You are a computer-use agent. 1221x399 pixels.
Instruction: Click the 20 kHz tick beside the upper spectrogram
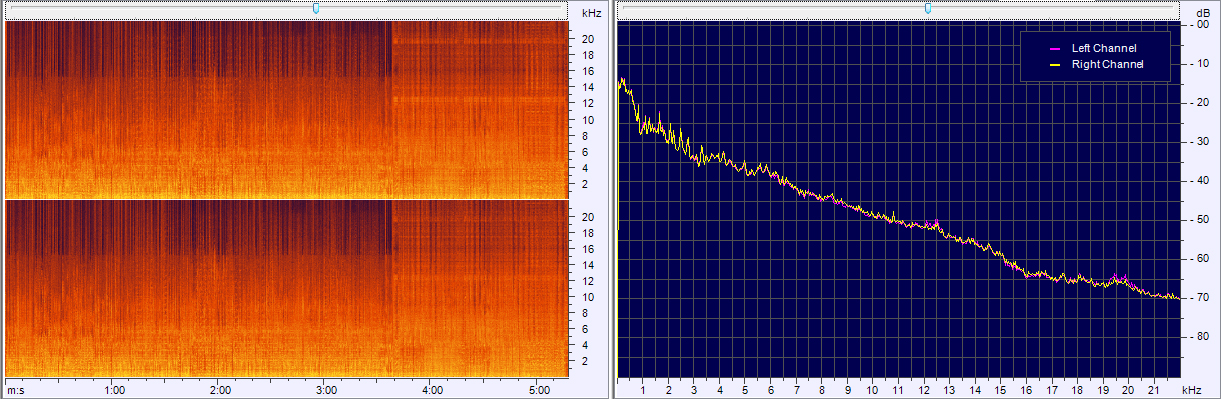pyautogui.click(x=588, y=39)
